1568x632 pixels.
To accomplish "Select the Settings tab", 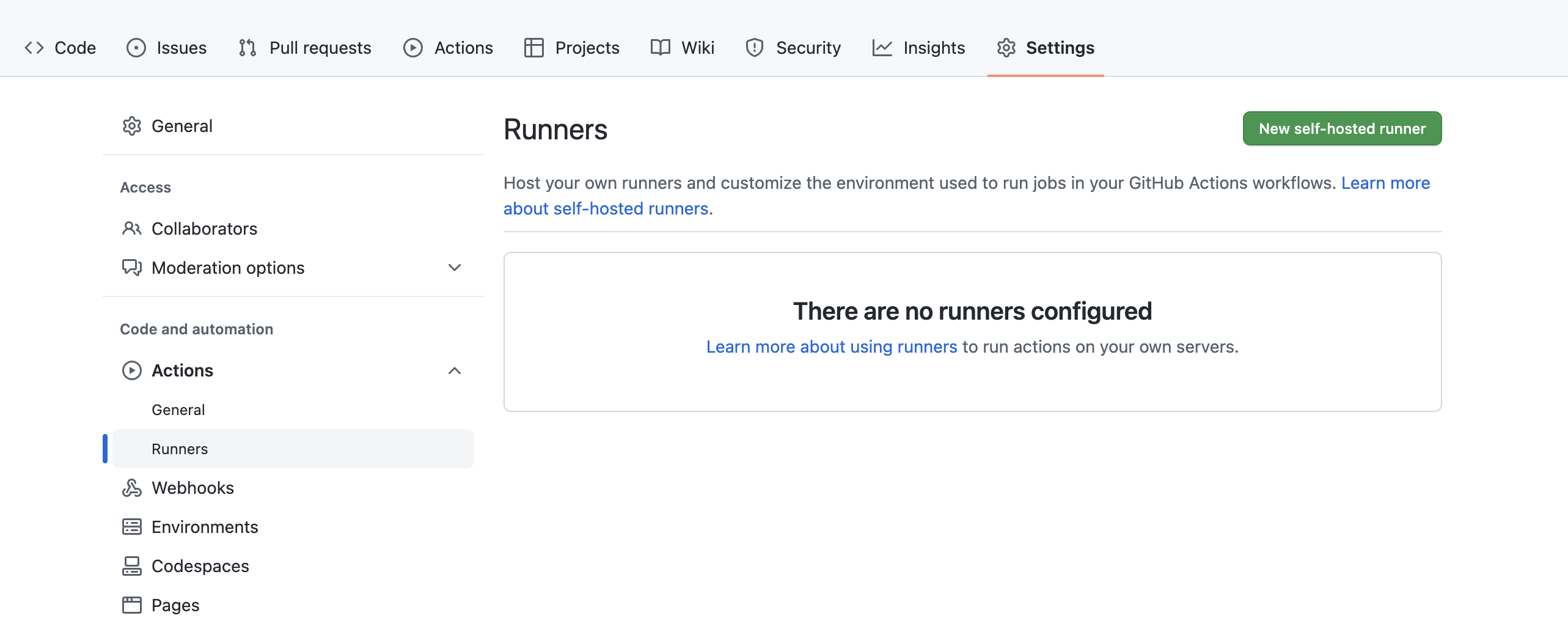I will [x=1046, y=48].
